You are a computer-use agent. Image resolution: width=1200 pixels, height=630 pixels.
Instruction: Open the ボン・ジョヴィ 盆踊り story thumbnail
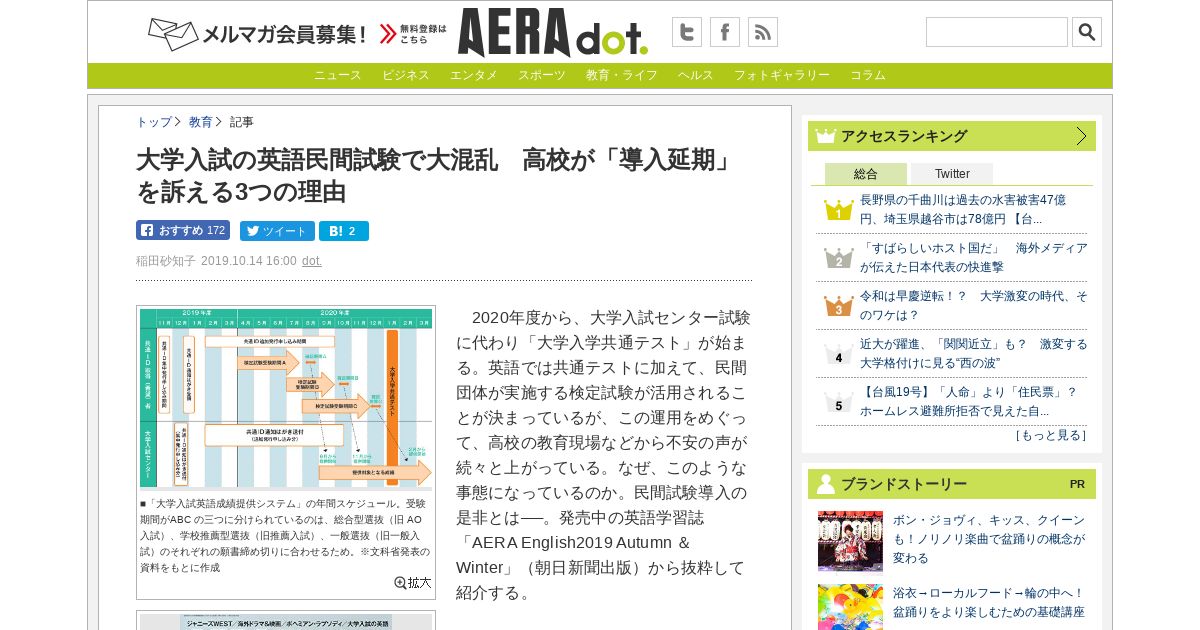[x=850, y=541]
